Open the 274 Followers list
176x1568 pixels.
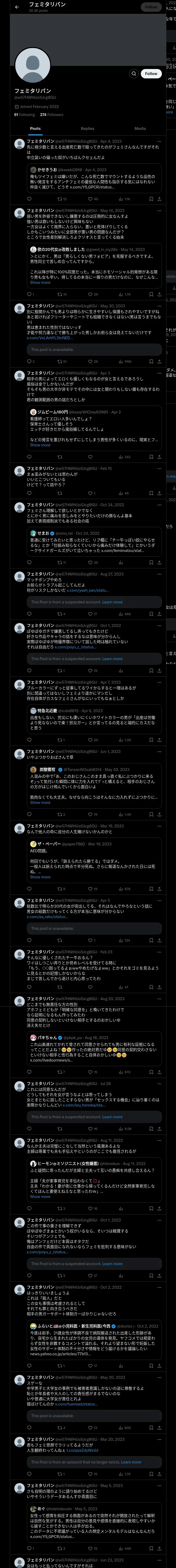52,114
